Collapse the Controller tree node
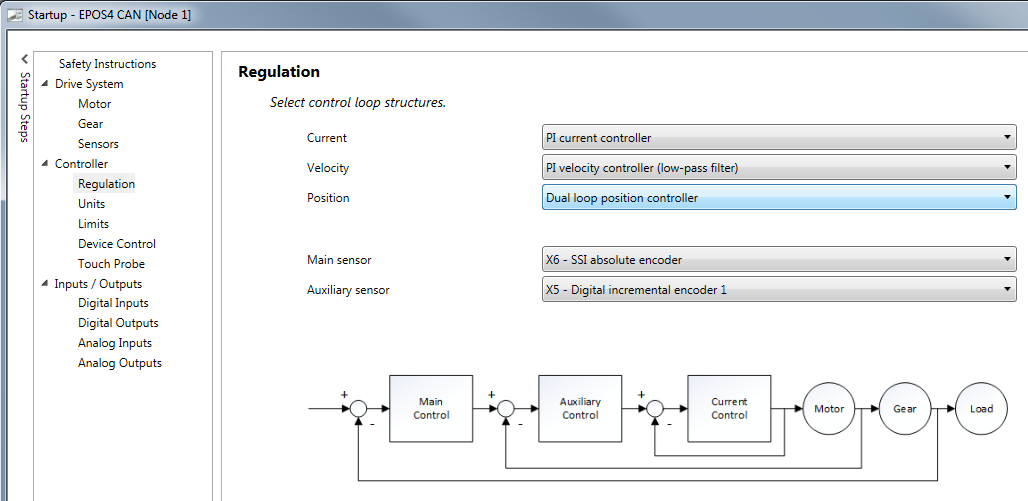1028x501 pixels. [x=45, y=164]
